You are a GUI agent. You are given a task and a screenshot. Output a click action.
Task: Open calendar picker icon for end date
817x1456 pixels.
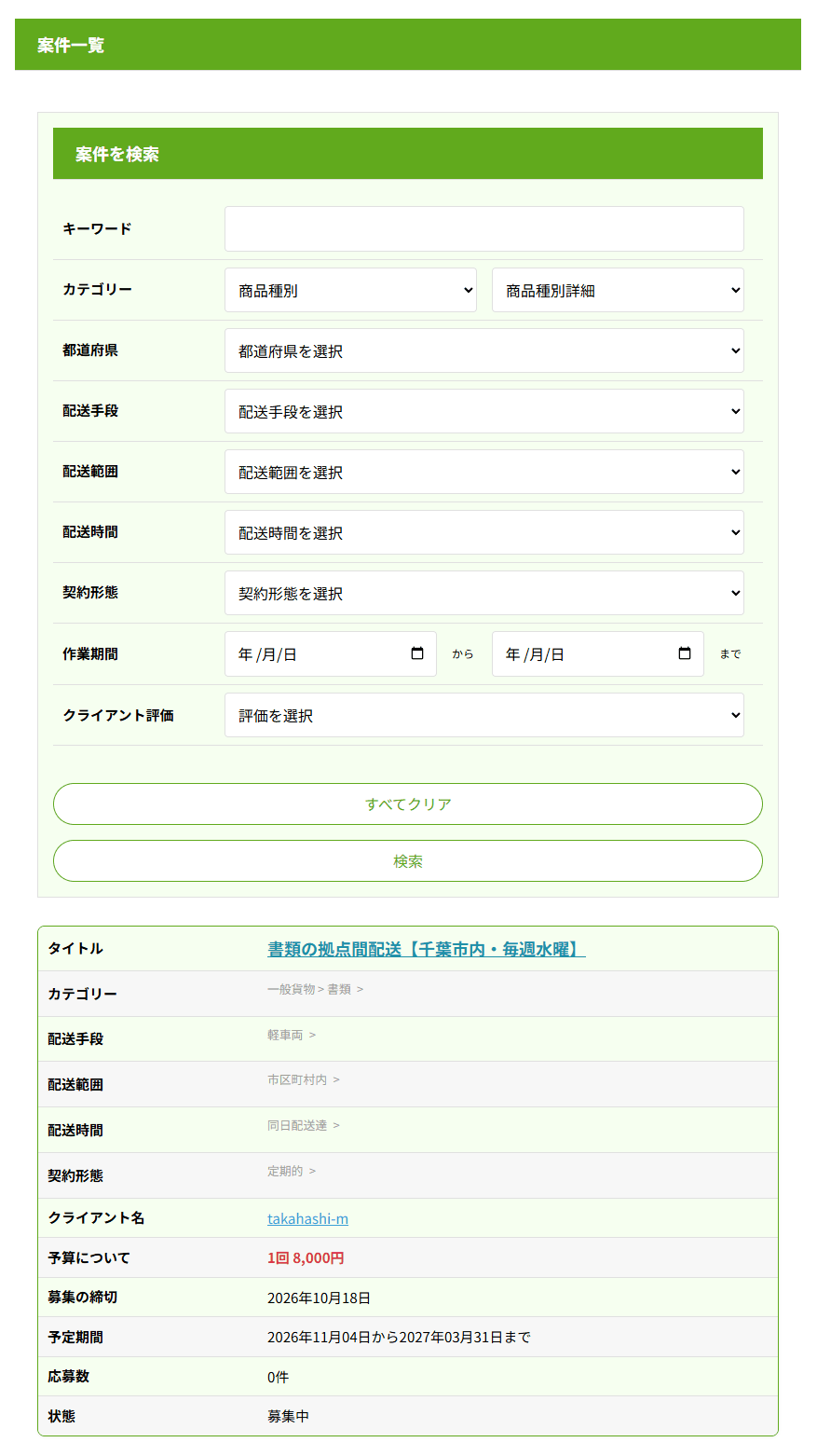click(685, 653)
